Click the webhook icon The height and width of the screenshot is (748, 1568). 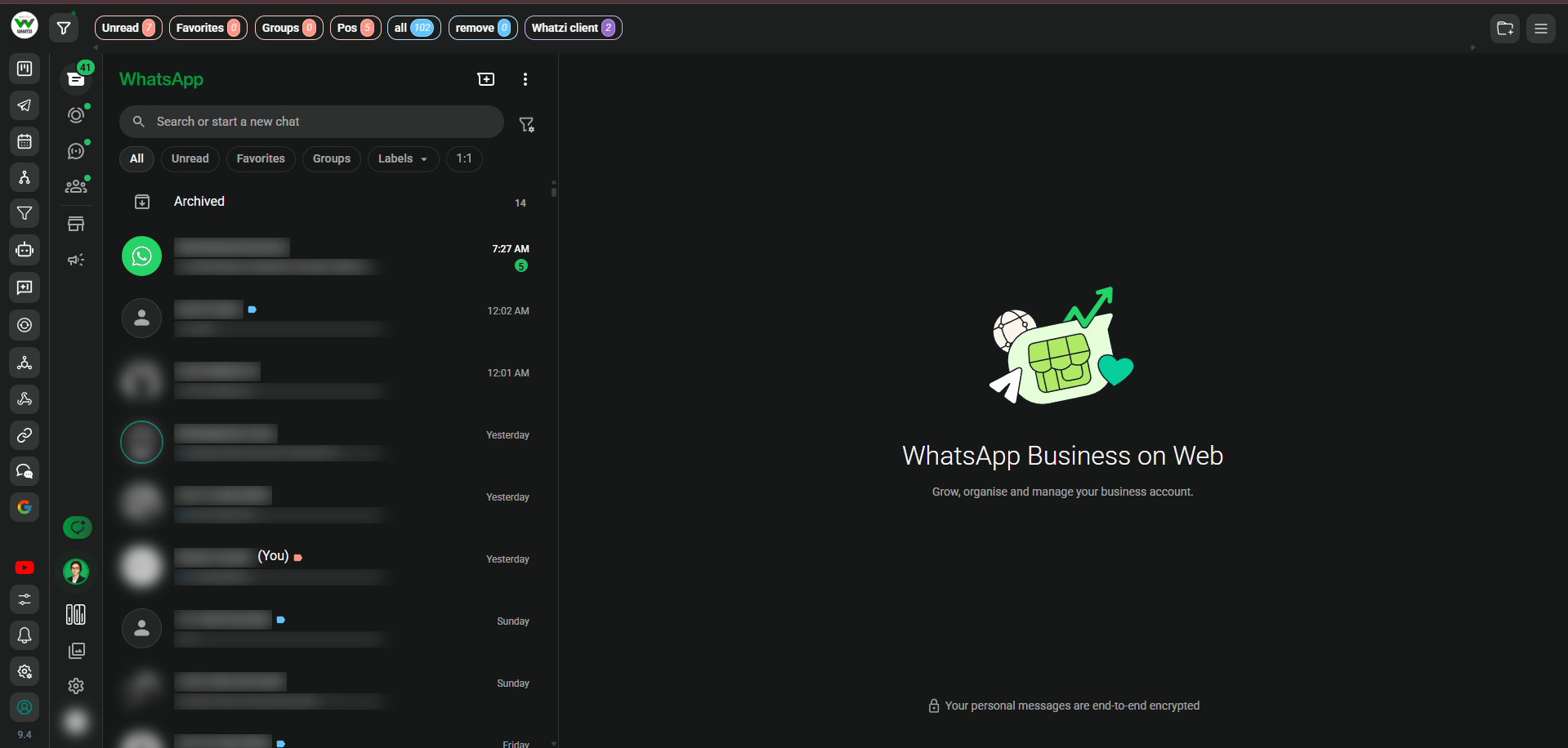(25, 398)
